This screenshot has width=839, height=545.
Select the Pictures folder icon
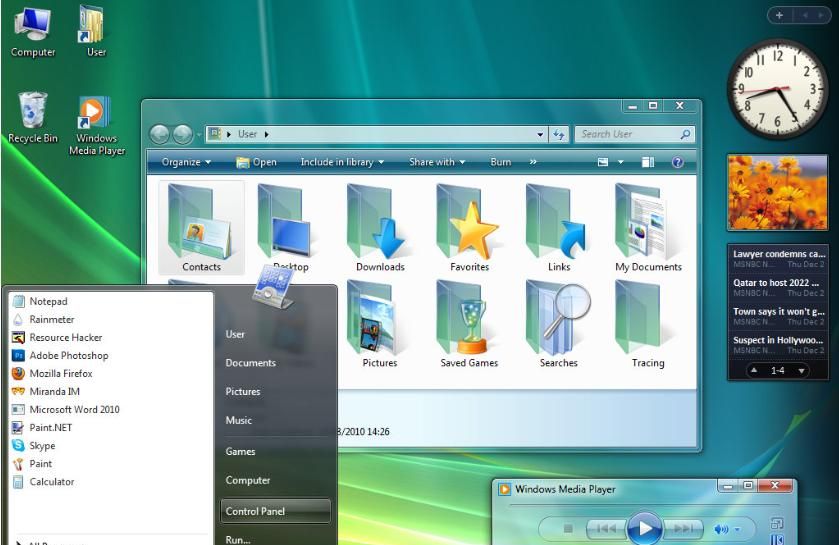[x=380, y=324]
